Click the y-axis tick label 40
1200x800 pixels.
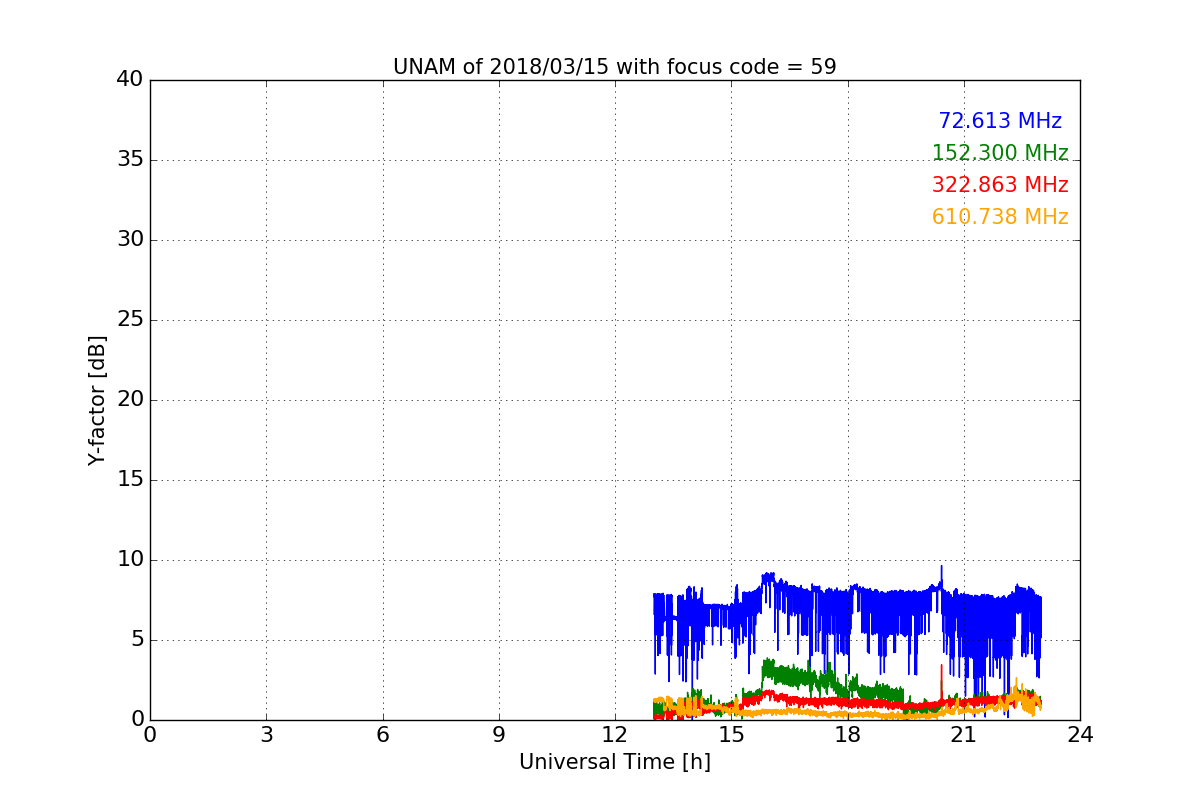click(130, 80)
